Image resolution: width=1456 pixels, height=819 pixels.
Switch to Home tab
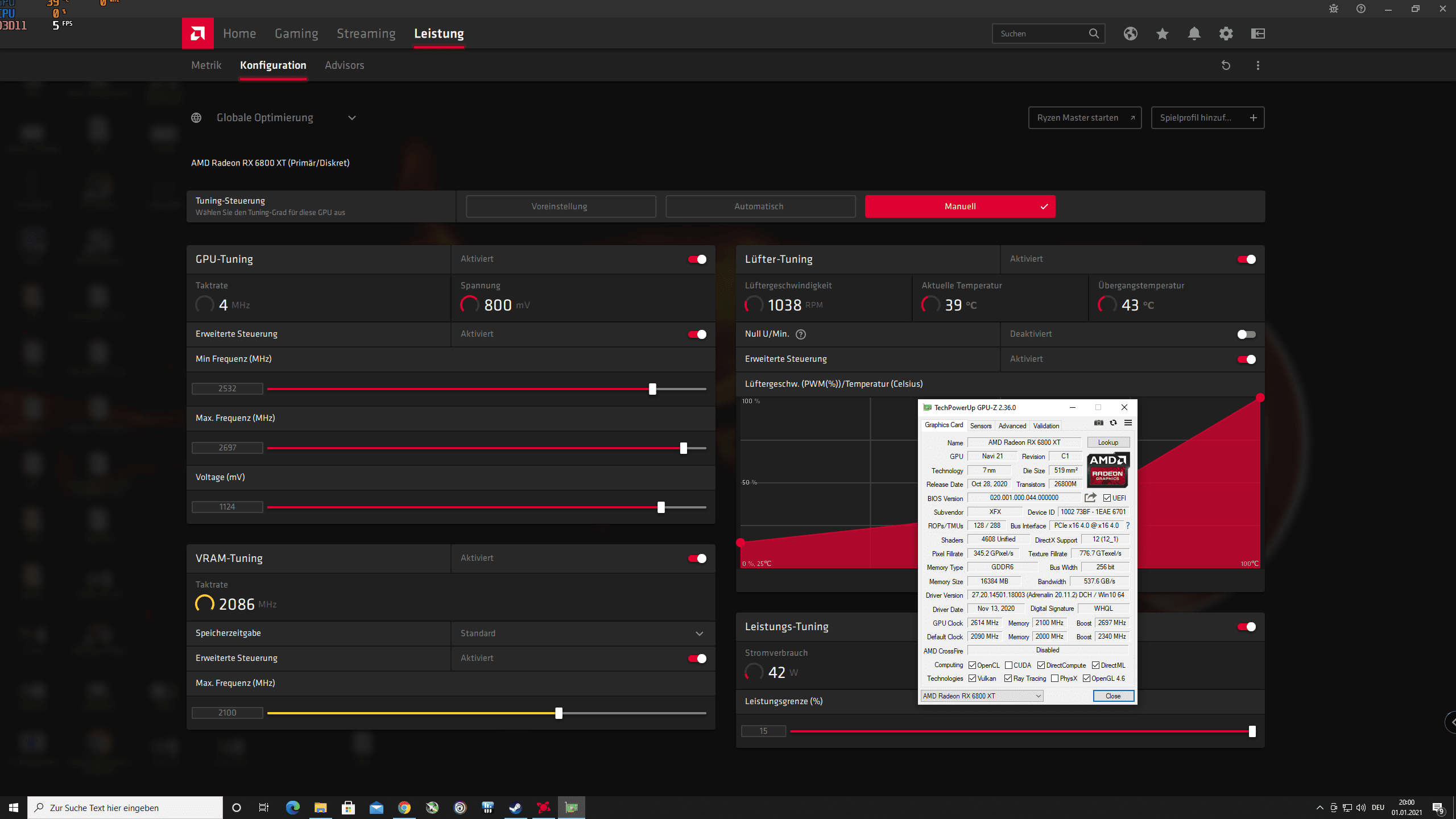coord(239,34)
